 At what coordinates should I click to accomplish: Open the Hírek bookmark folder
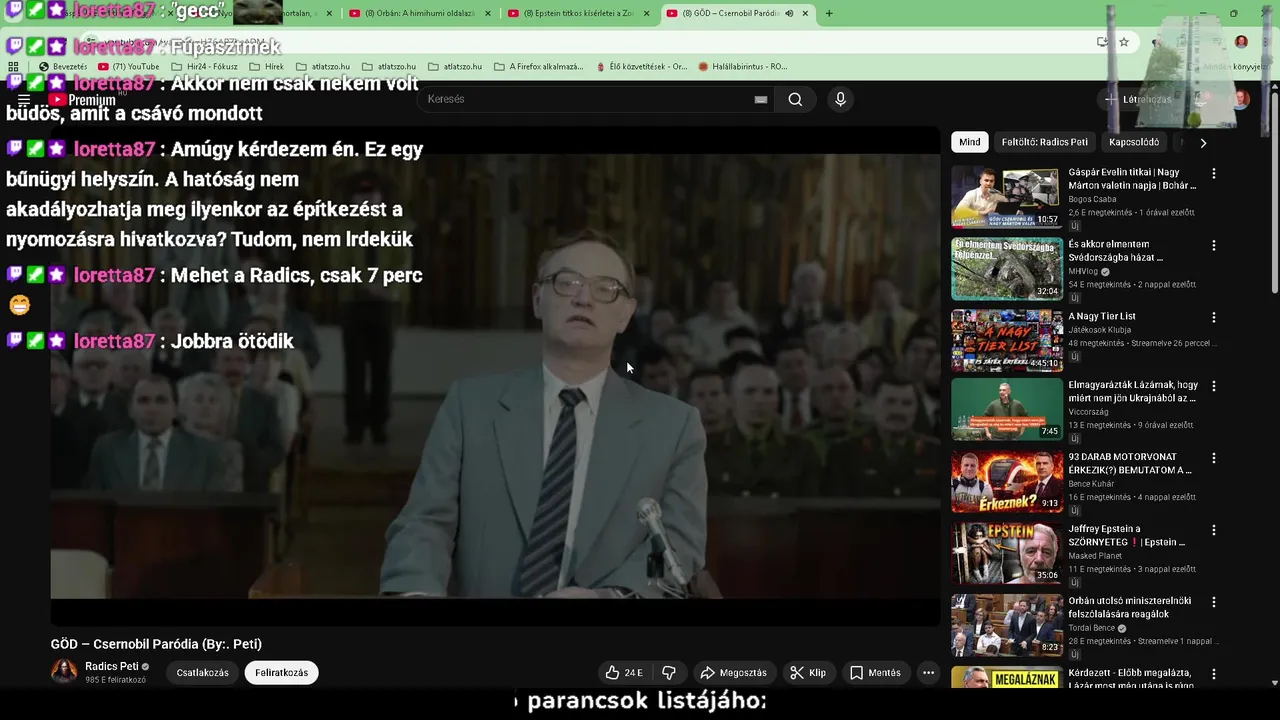[x=266, y=66]
